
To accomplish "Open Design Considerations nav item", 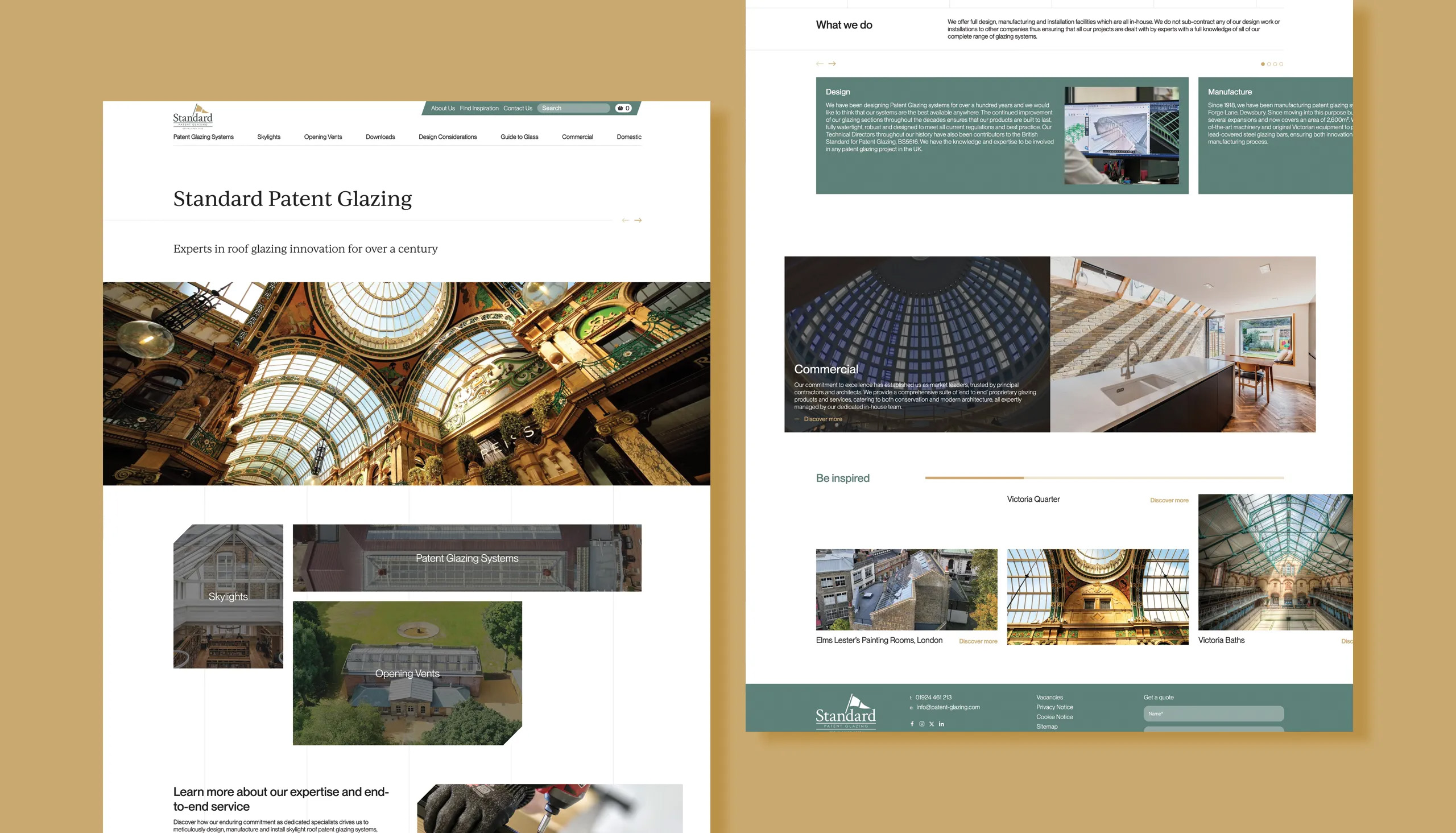I will 447,137.
